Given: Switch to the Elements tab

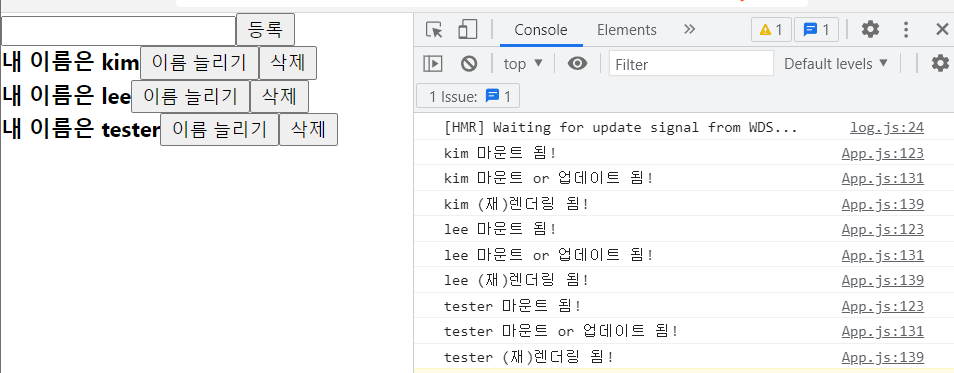Looking at the screenshot, I should click(627, 30).
